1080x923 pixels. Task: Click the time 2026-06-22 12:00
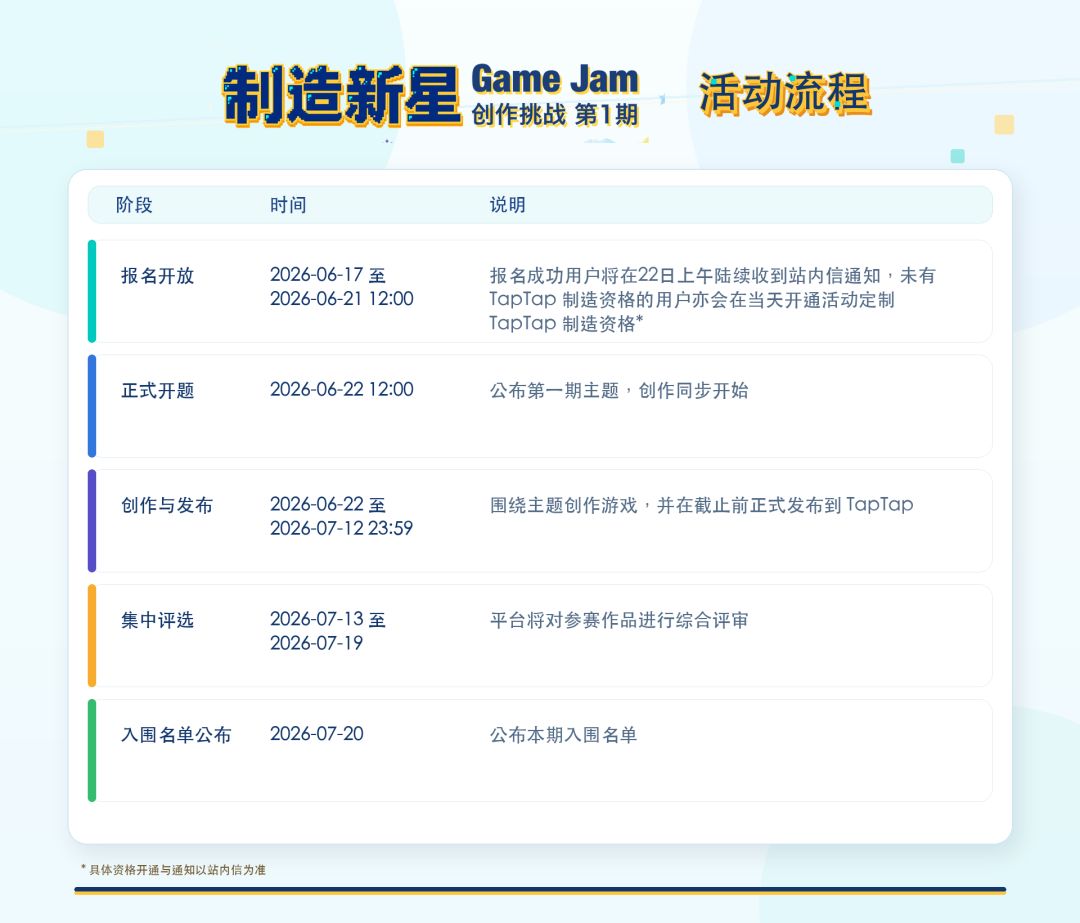tap(342, 389)
